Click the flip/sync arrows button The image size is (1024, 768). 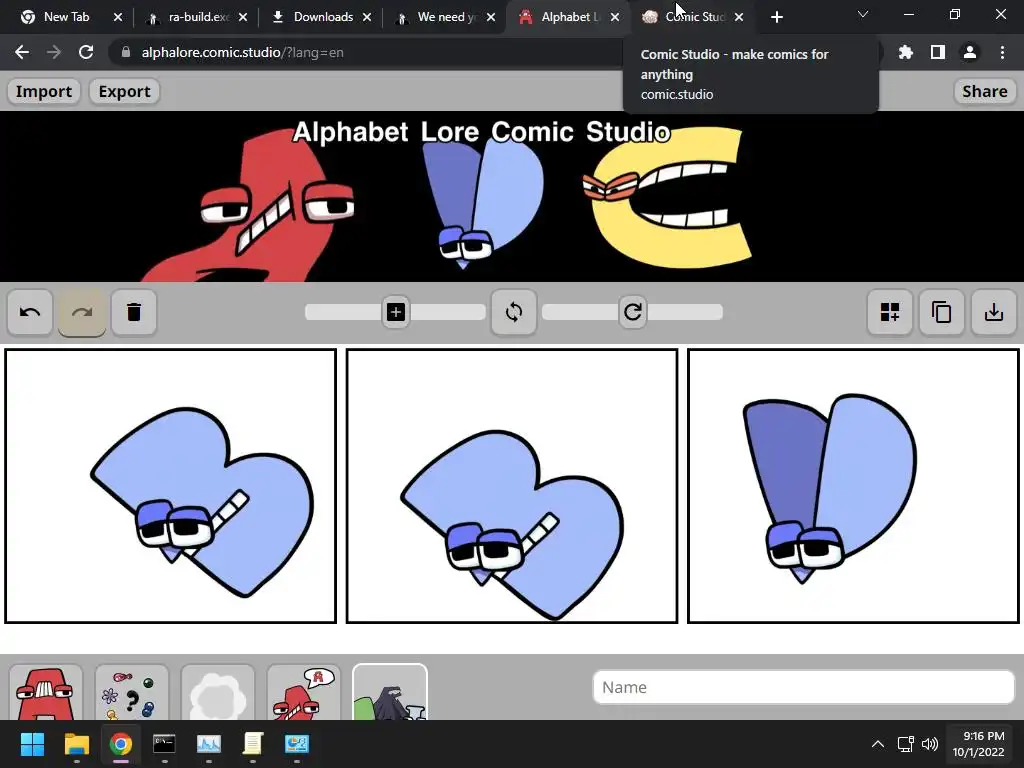click(514, 312)
